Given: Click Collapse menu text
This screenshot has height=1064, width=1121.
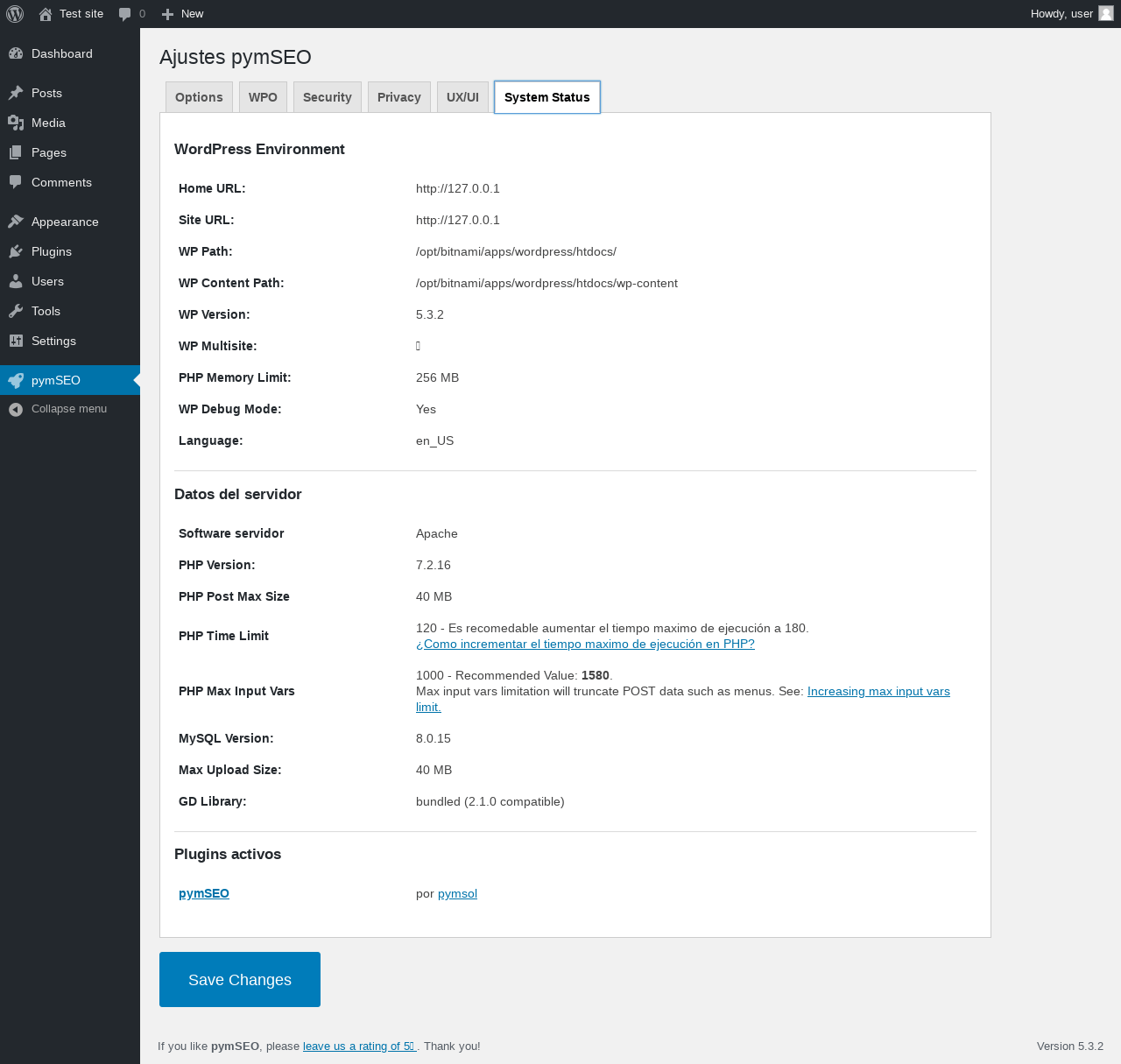Looking at the screenshot, I should 69,409.
